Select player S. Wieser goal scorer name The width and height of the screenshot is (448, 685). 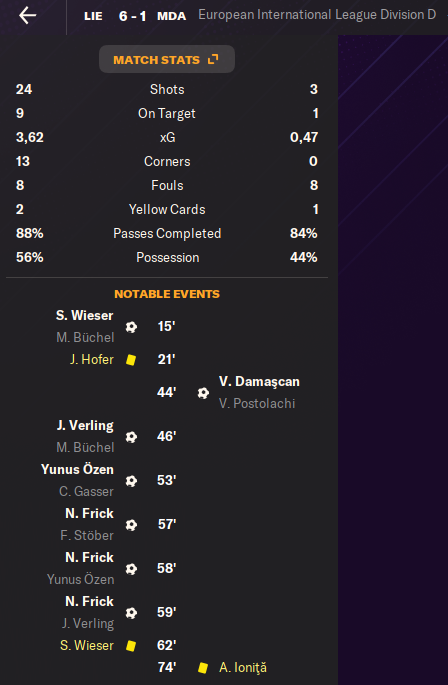[84, 315]
